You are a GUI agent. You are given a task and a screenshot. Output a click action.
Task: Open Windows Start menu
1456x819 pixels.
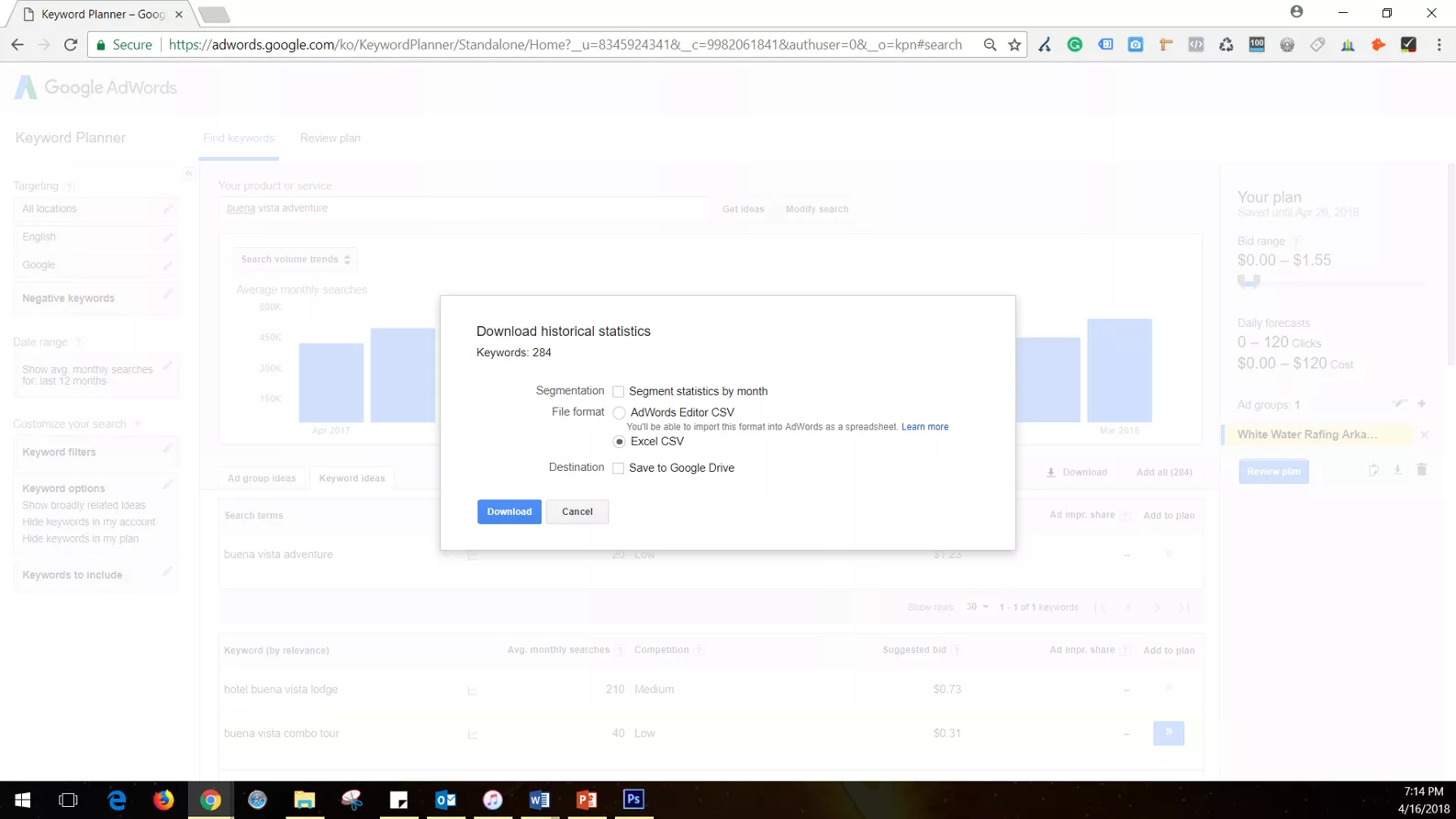coord(22,800)
